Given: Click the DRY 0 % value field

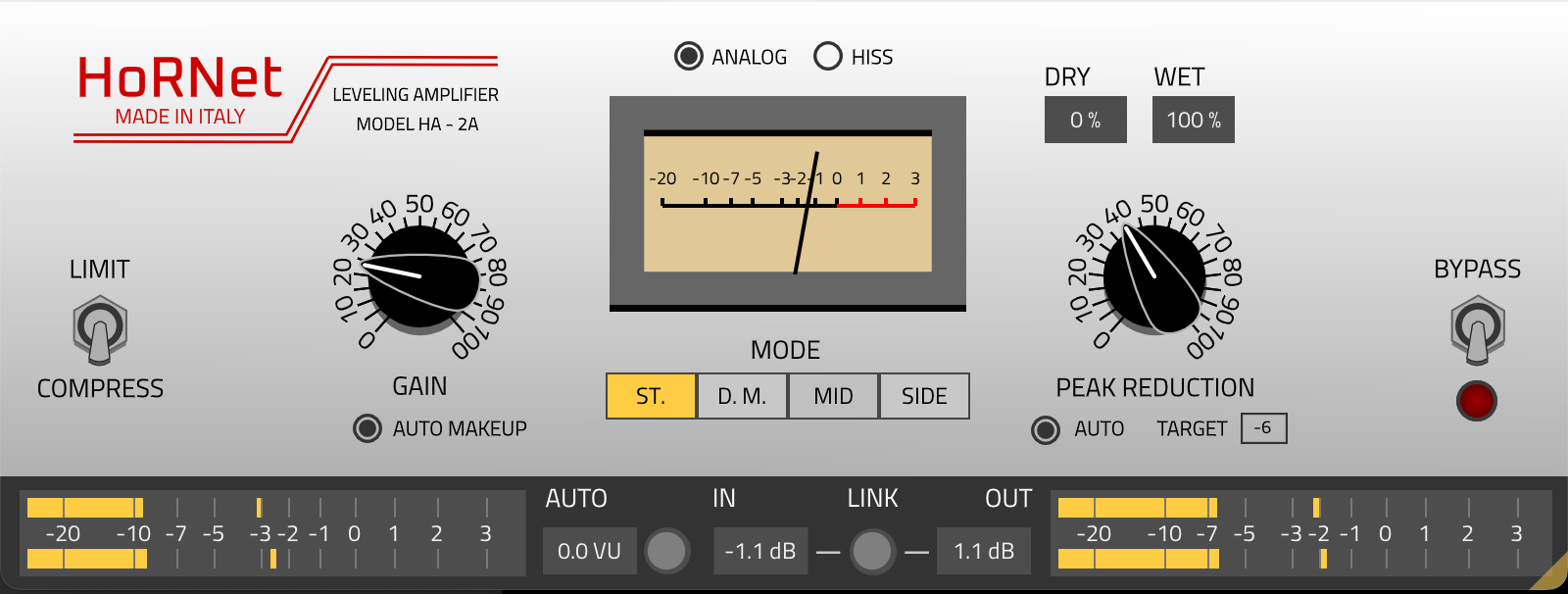Looking at the screenshot, I should [1086, 120].
